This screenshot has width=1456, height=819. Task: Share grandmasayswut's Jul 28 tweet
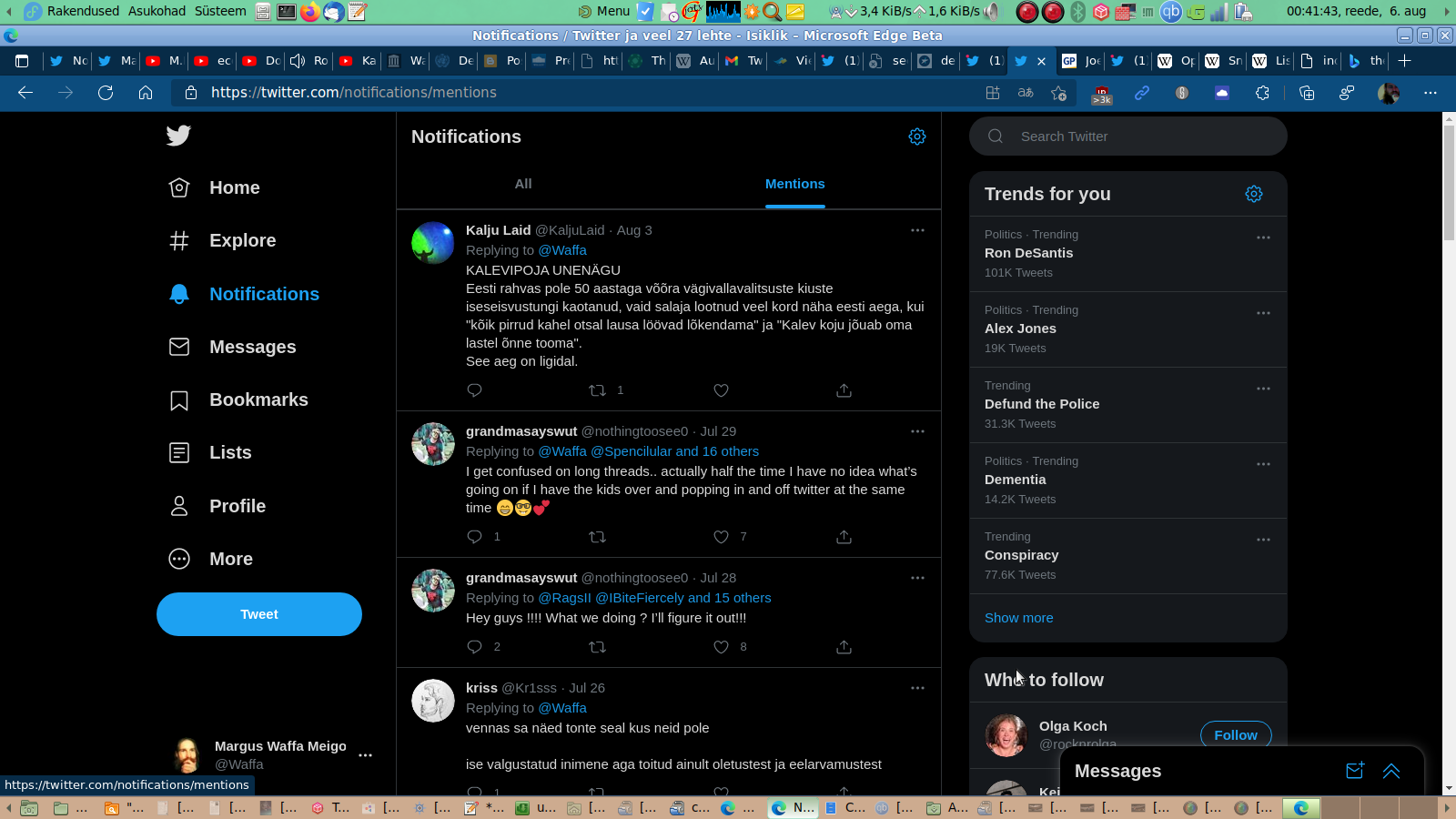coord(844,647)
